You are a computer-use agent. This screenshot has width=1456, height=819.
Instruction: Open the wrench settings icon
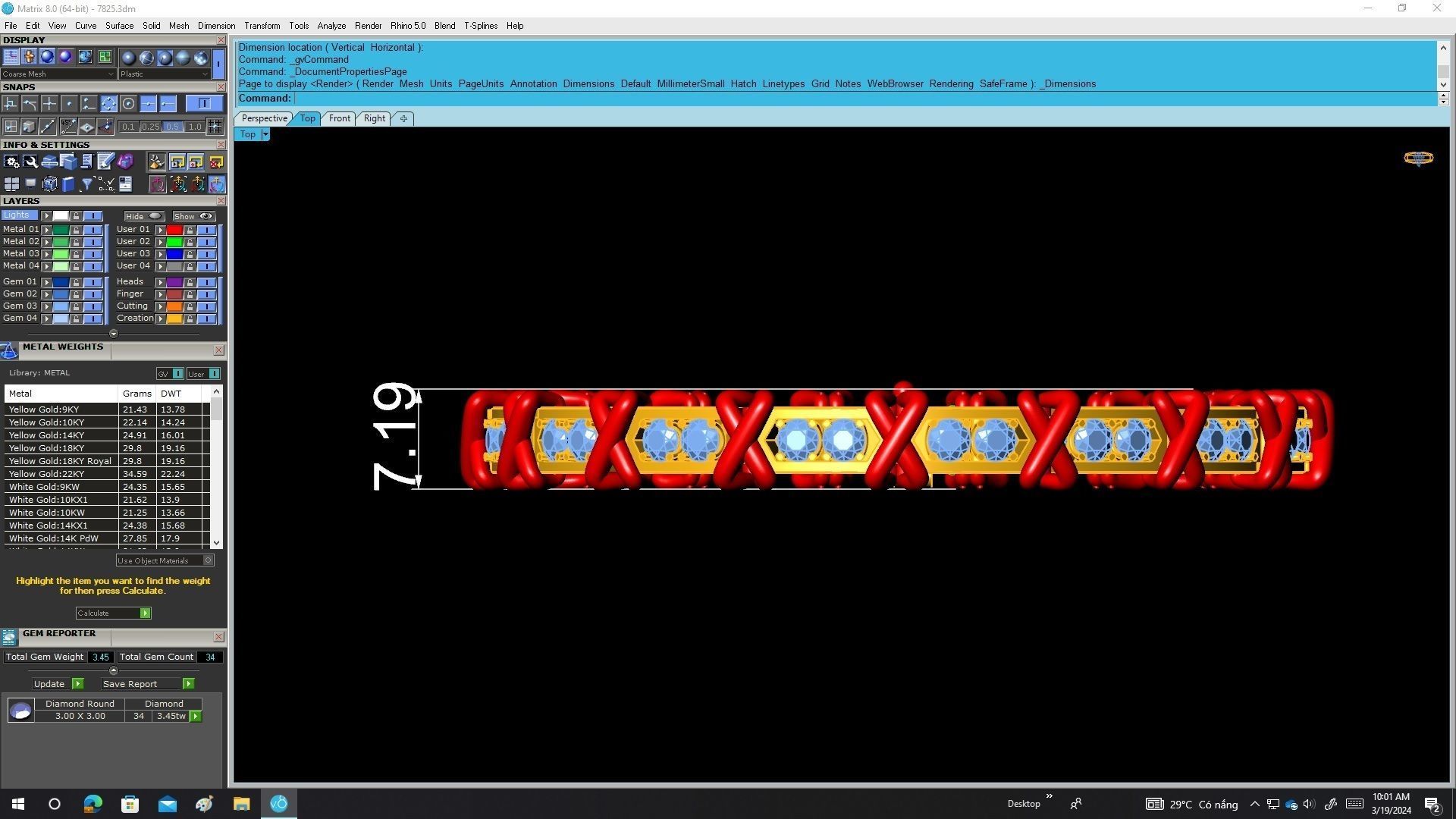click(x=30, y=162)
